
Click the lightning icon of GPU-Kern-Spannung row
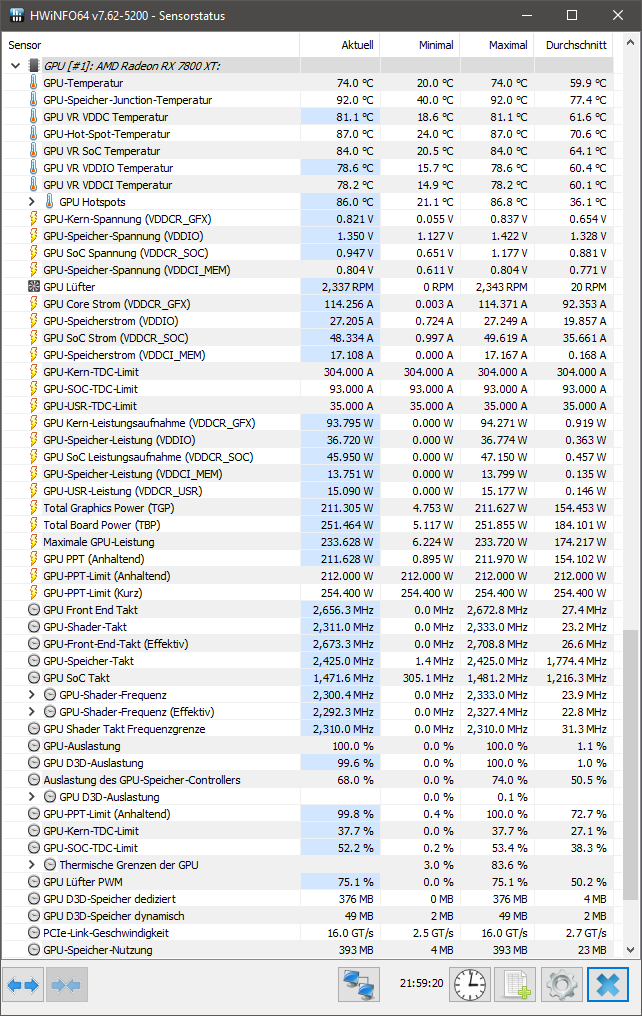tap(34, 219)
